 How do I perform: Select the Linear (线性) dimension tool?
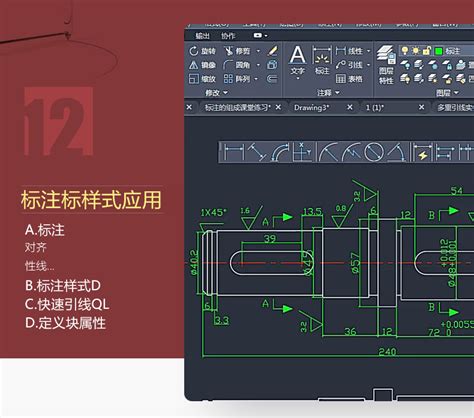tap(349, 51)
